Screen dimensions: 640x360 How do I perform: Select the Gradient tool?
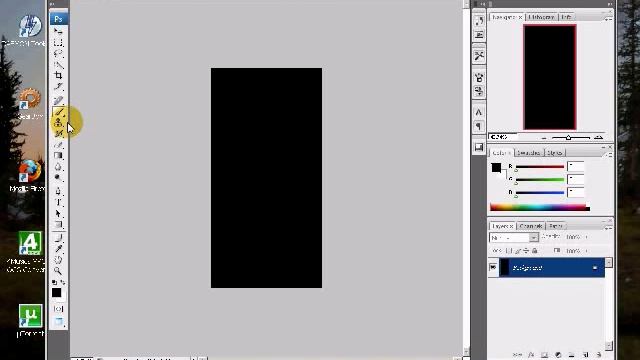click(58, 156)
